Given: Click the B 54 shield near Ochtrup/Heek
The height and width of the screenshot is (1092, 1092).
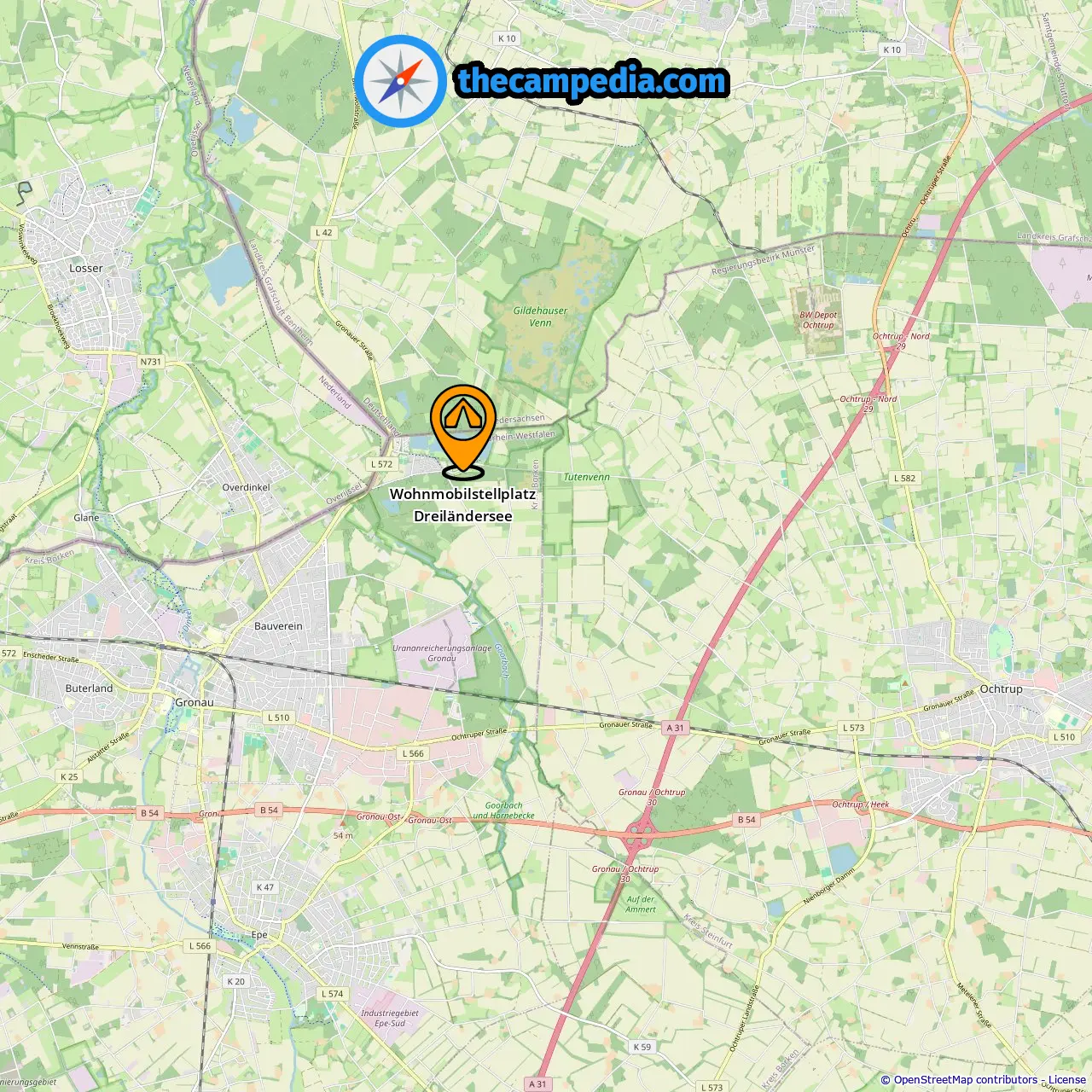Looking at the screenshot, I should coord(746,819).
